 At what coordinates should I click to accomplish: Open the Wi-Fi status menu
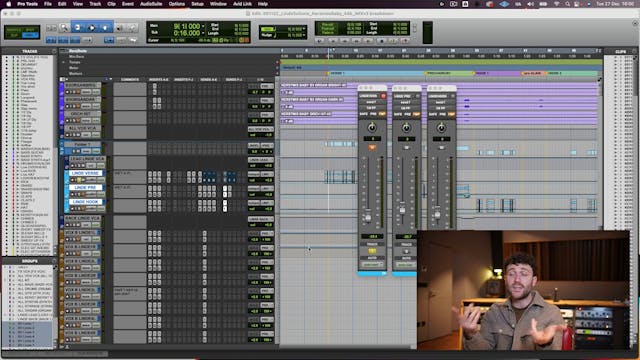point(556,4)
